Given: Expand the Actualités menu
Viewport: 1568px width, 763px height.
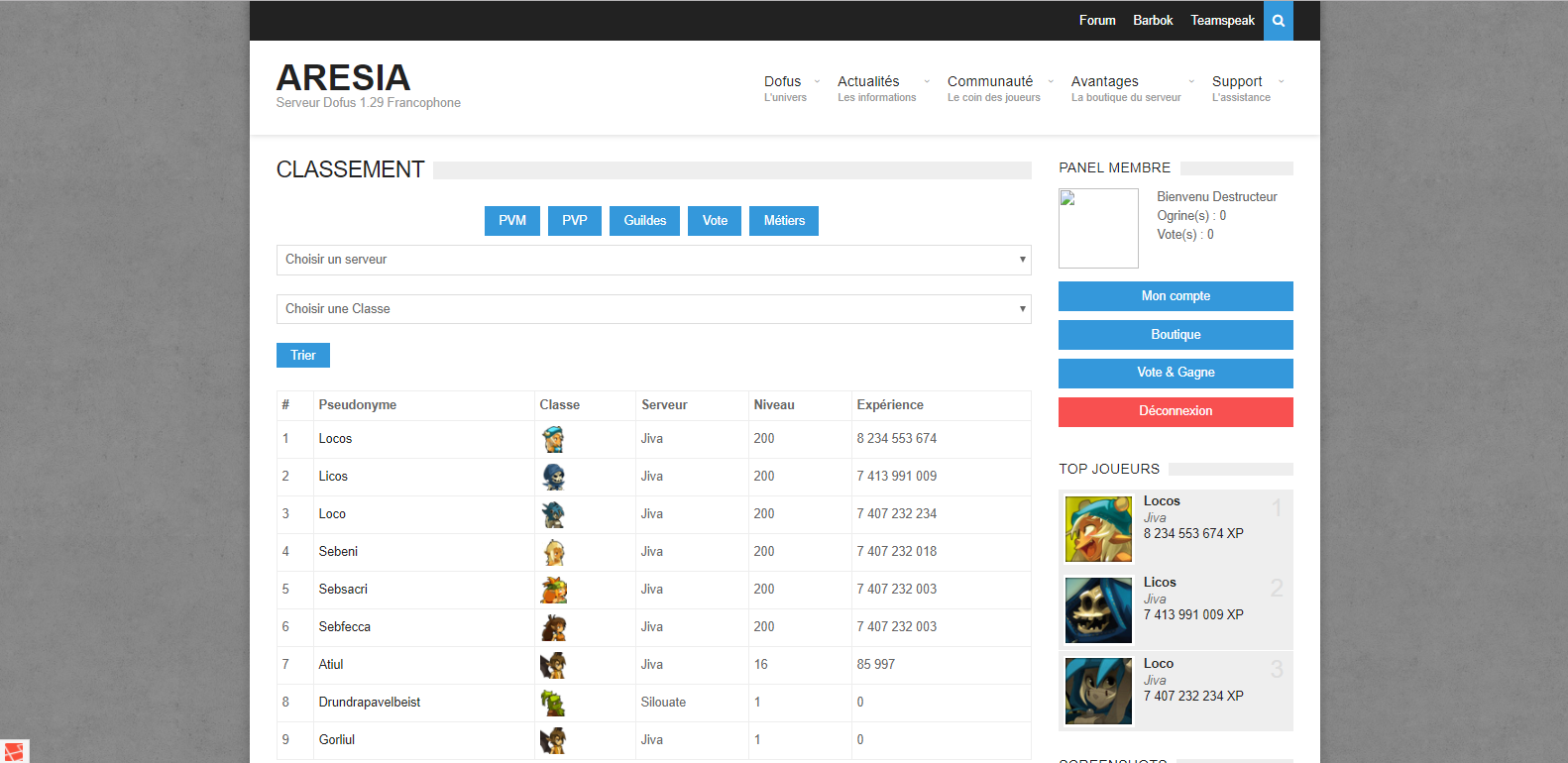Looking at the screenshot, I should [x=883, y=88].
